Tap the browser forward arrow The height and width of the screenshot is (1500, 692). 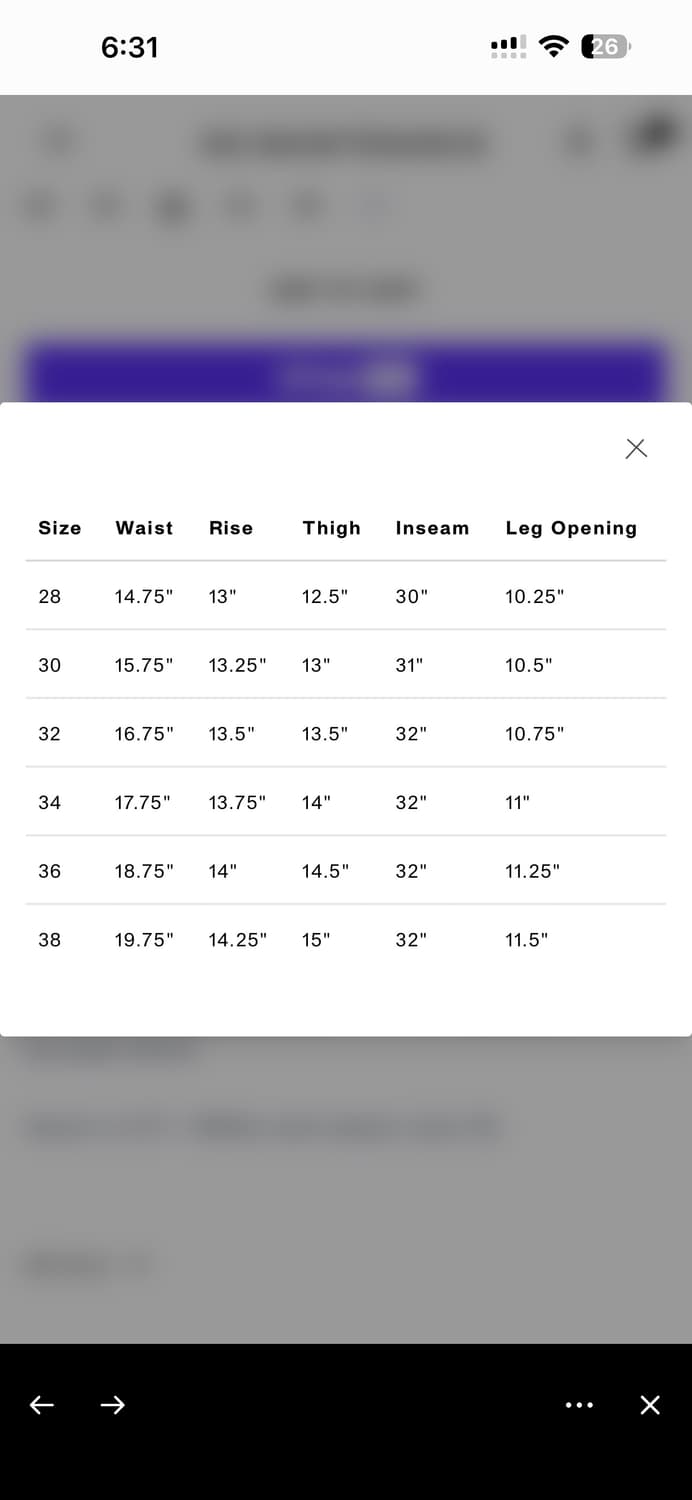[x=112, y=1405]
